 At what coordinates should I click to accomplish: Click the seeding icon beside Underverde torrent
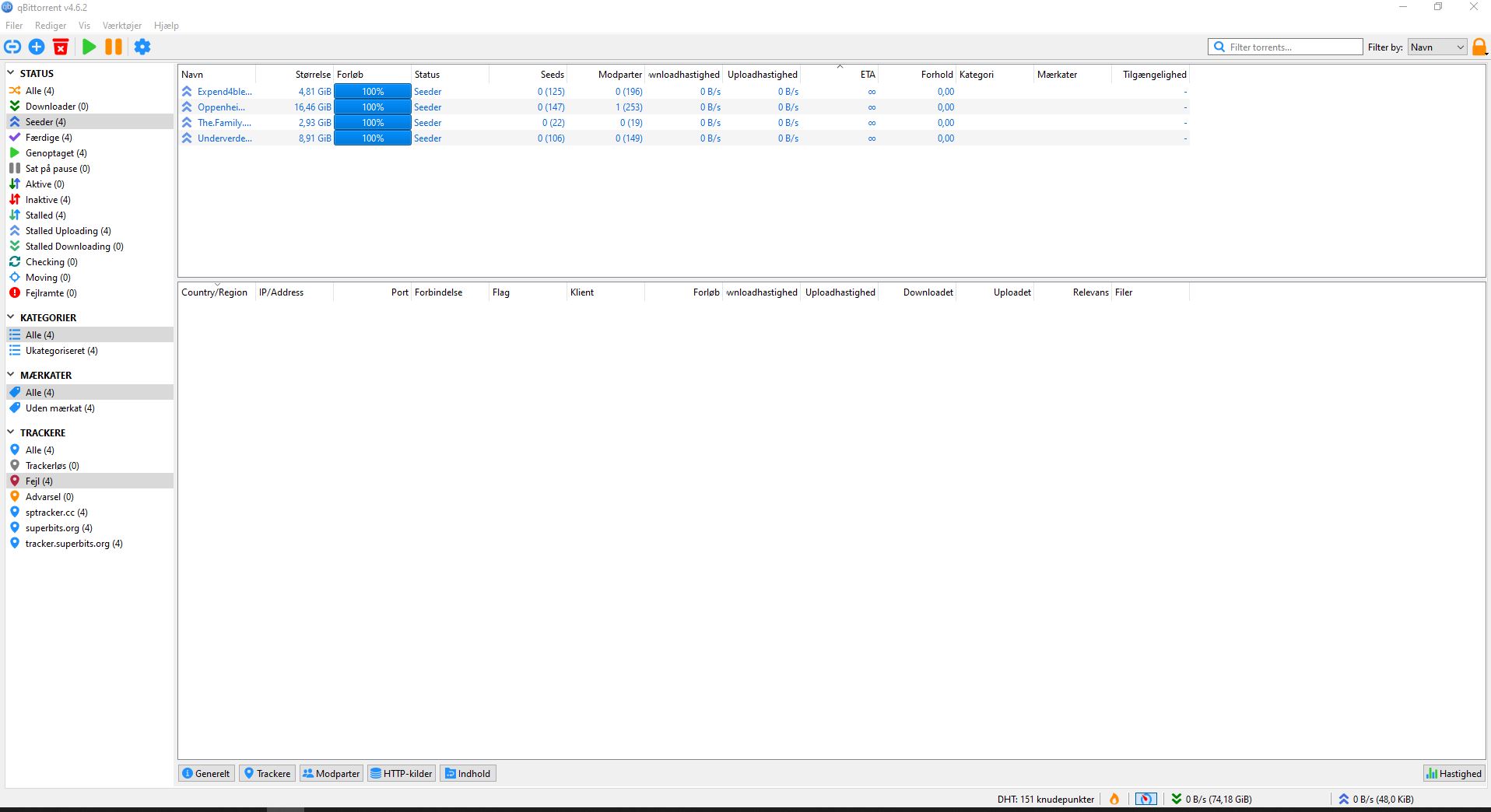click(x=187, y=138)
